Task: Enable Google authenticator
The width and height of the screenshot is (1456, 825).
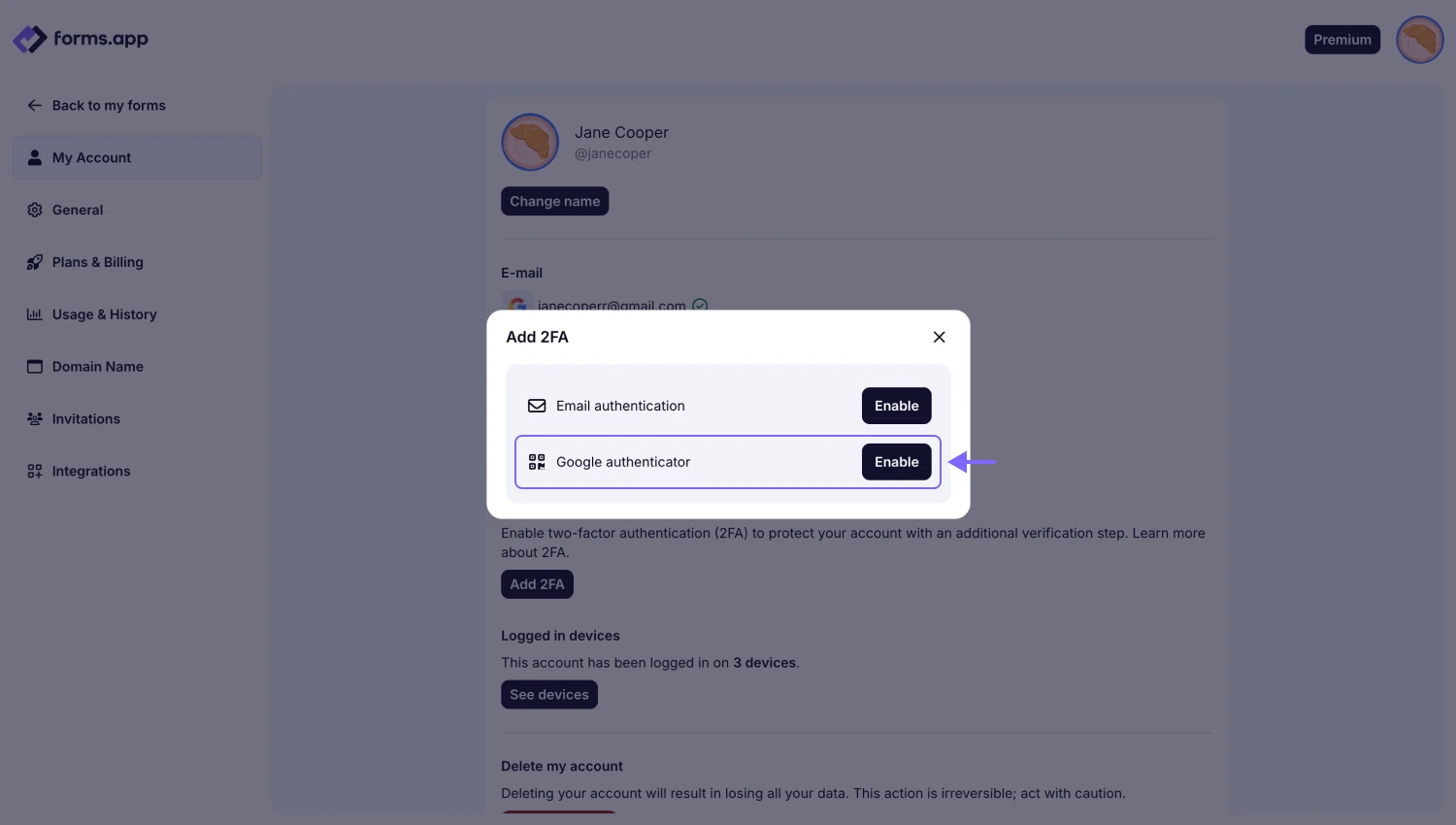Action: [896, 462]
